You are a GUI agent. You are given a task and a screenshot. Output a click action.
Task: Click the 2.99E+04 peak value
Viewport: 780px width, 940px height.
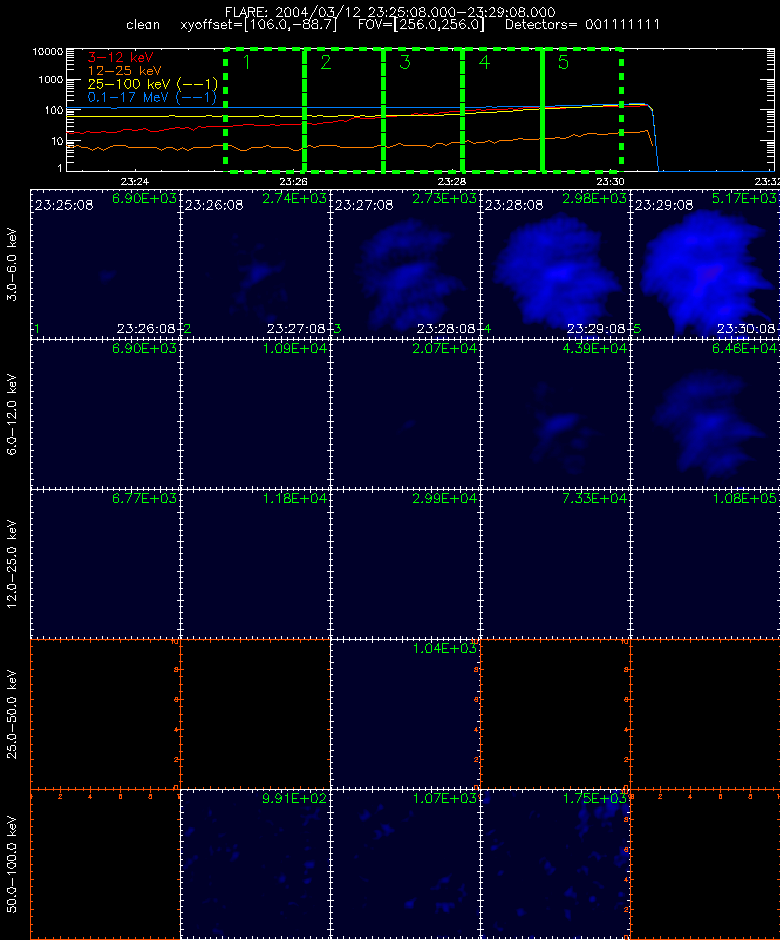pyautogui.click(x=445, y=499)
